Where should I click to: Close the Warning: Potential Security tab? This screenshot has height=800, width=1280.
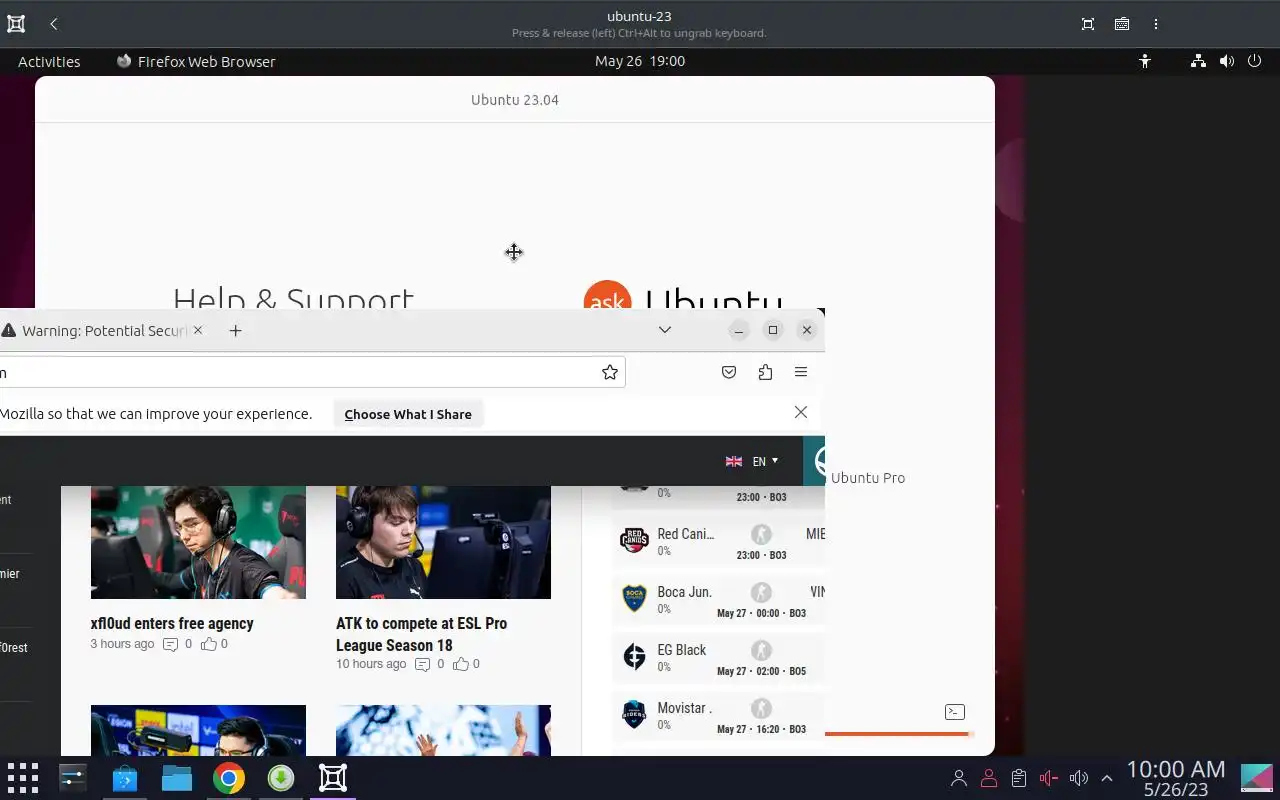[x=198, y=330]
